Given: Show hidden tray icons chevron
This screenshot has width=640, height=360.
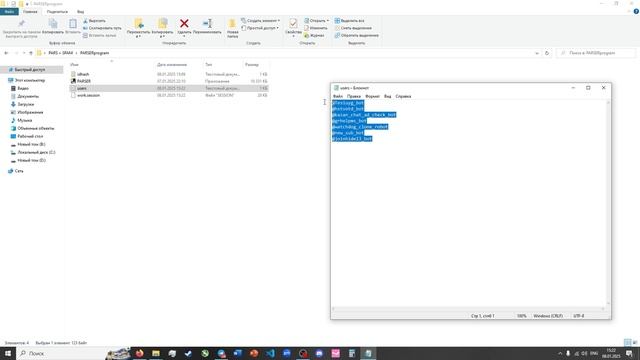Looking at the screenshot, I should (560, 353).
